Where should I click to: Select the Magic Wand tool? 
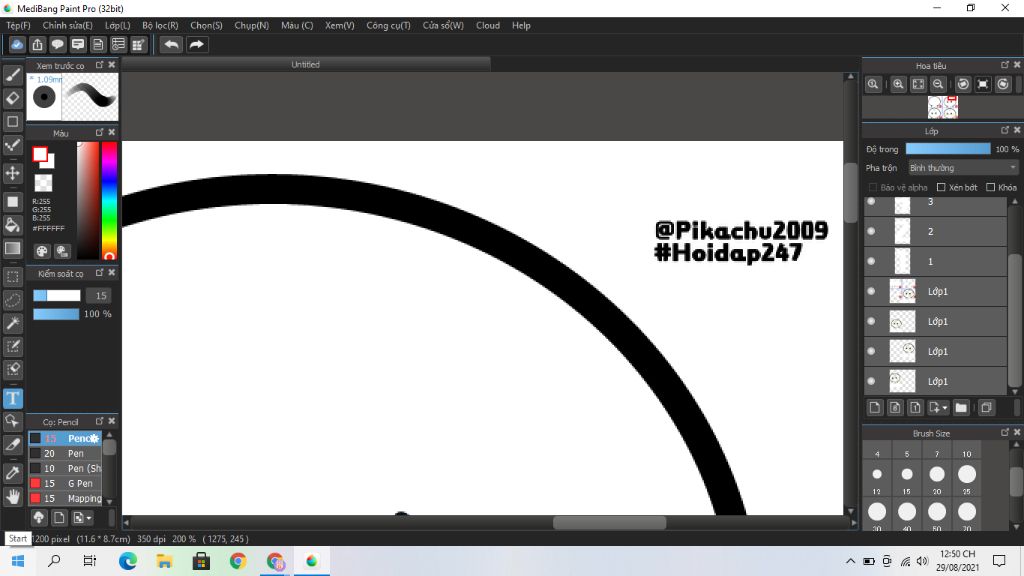coord(12,323)
